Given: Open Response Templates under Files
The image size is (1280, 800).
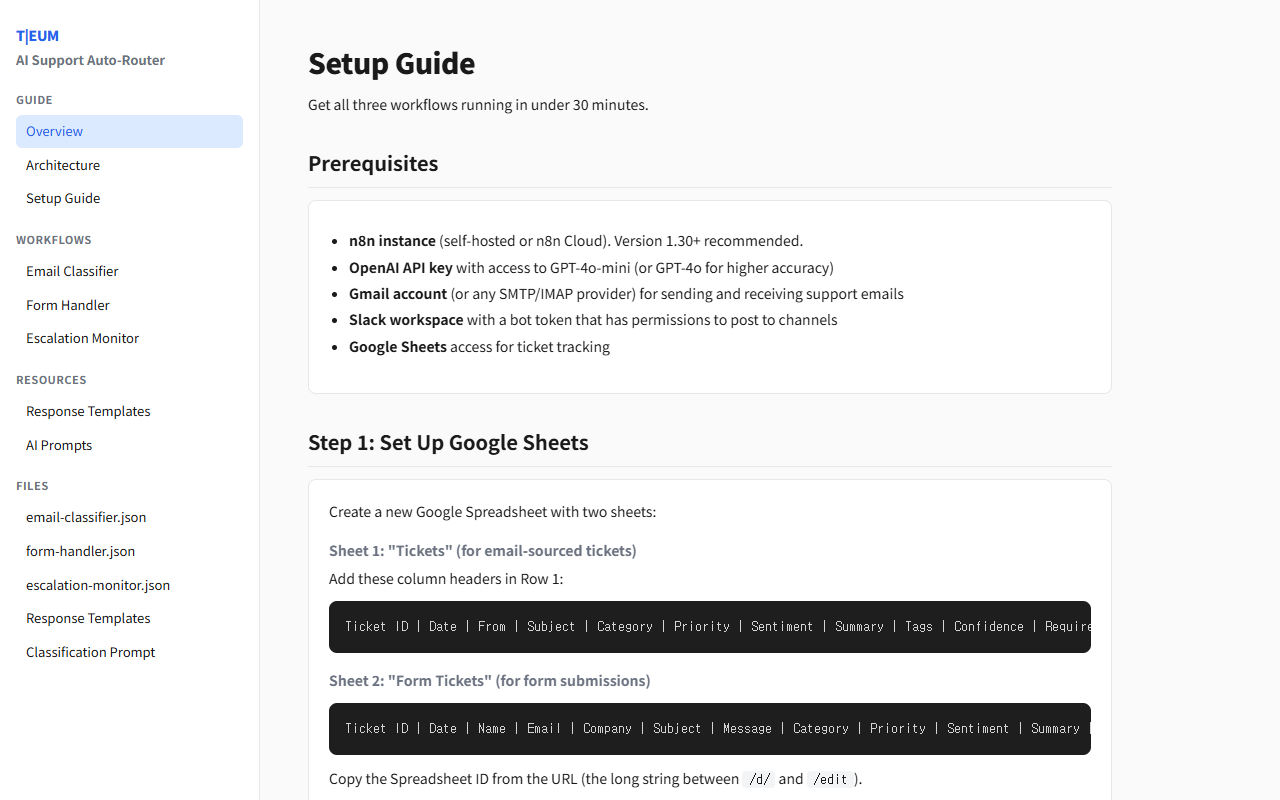Looking at the screenshot, I should click(88, 618).
